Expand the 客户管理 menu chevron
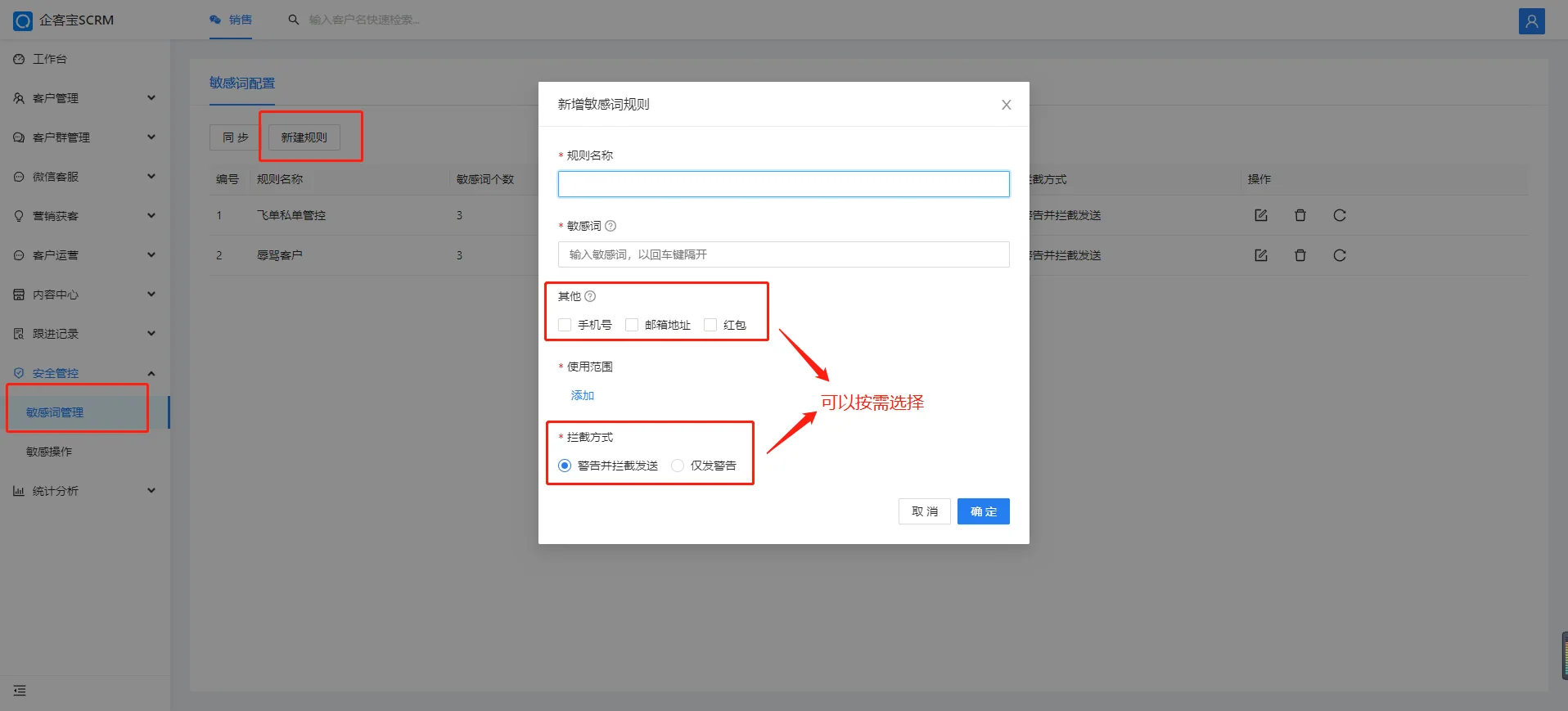Viewport: 1568px width, 711px height. click(x=151, y=98)
